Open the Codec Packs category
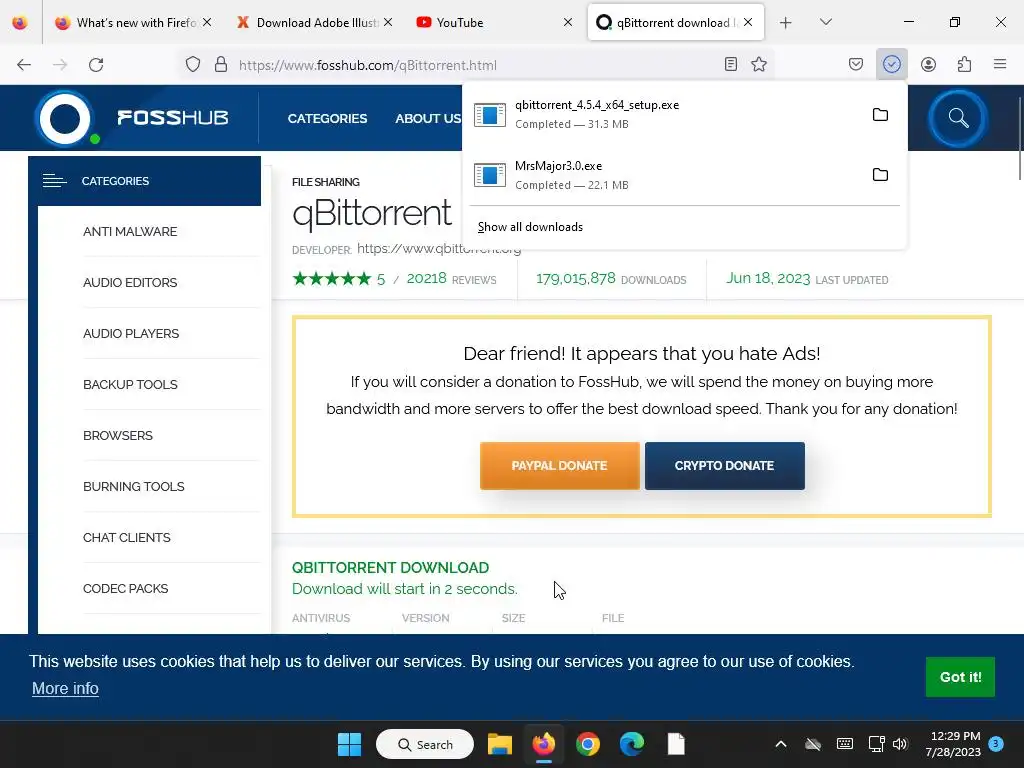Image resolution: width=1024 pixels, height=768 pixels. [125, 588]
